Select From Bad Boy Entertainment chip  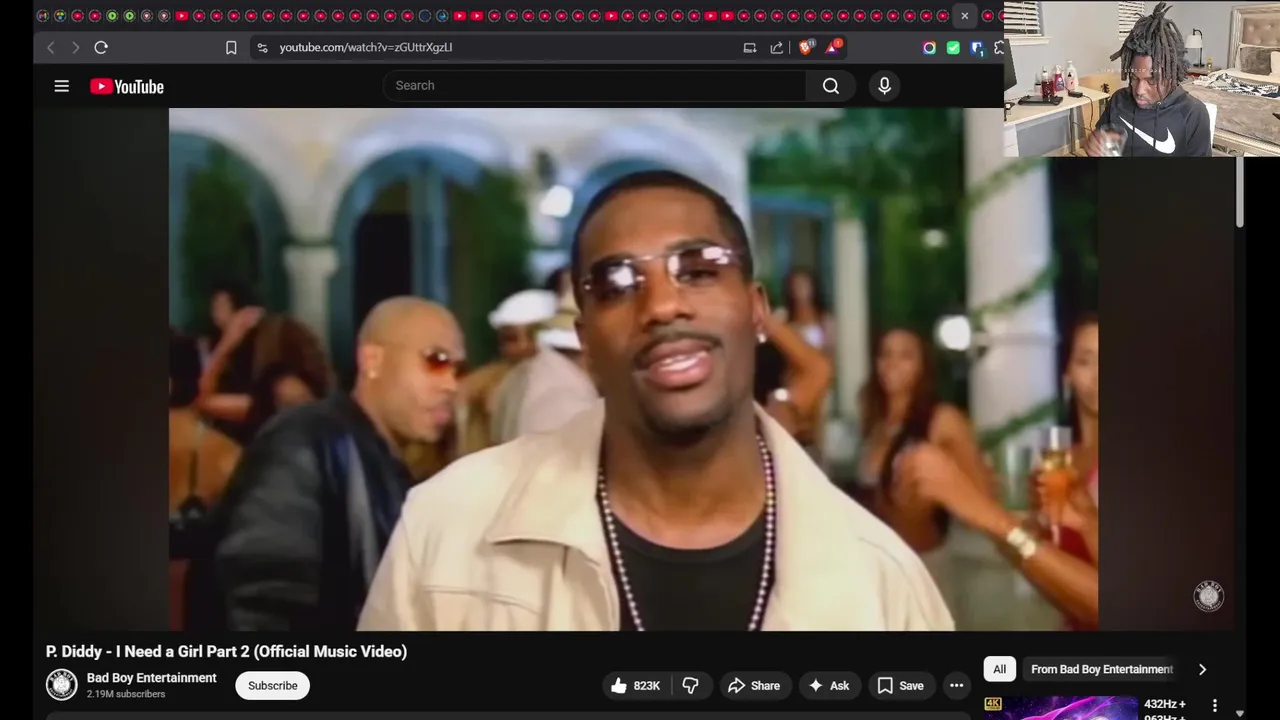(x=1102, y=669)
